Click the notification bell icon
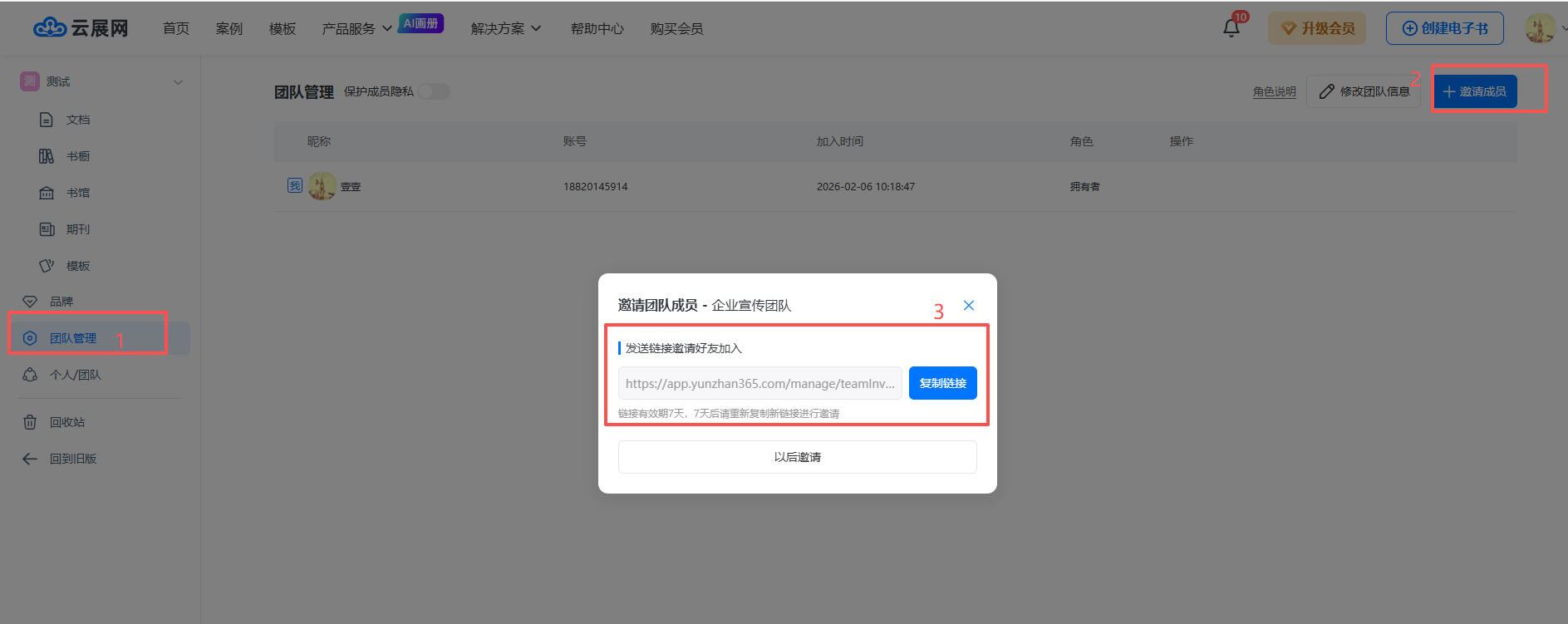This screenshot has height=624, width=1568. pyautogui.click(x=1231, y=28)
